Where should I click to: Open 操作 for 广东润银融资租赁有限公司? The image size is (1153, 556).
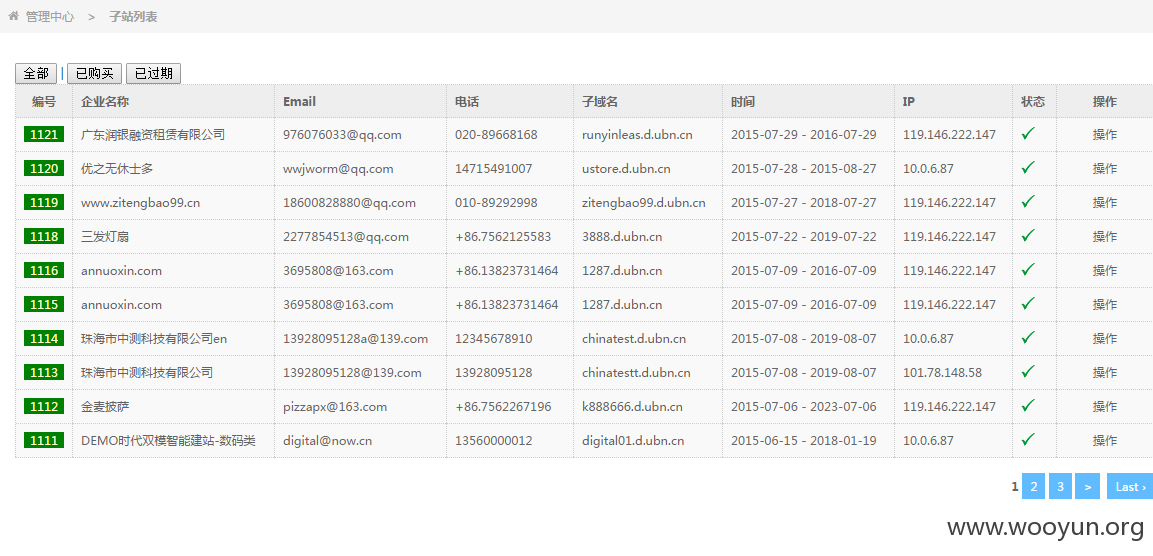pyautogui.click(x=1104, y=135)
